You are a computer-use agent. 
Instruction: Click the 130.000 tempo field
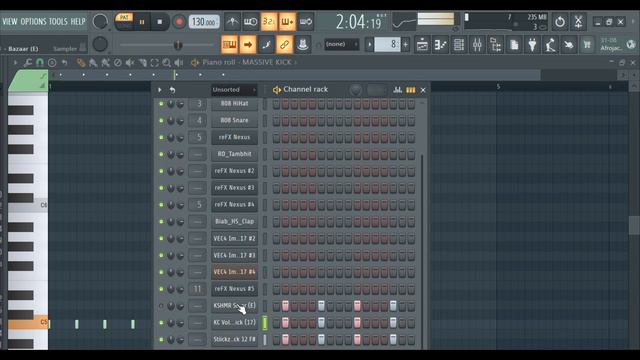(204, 22)
